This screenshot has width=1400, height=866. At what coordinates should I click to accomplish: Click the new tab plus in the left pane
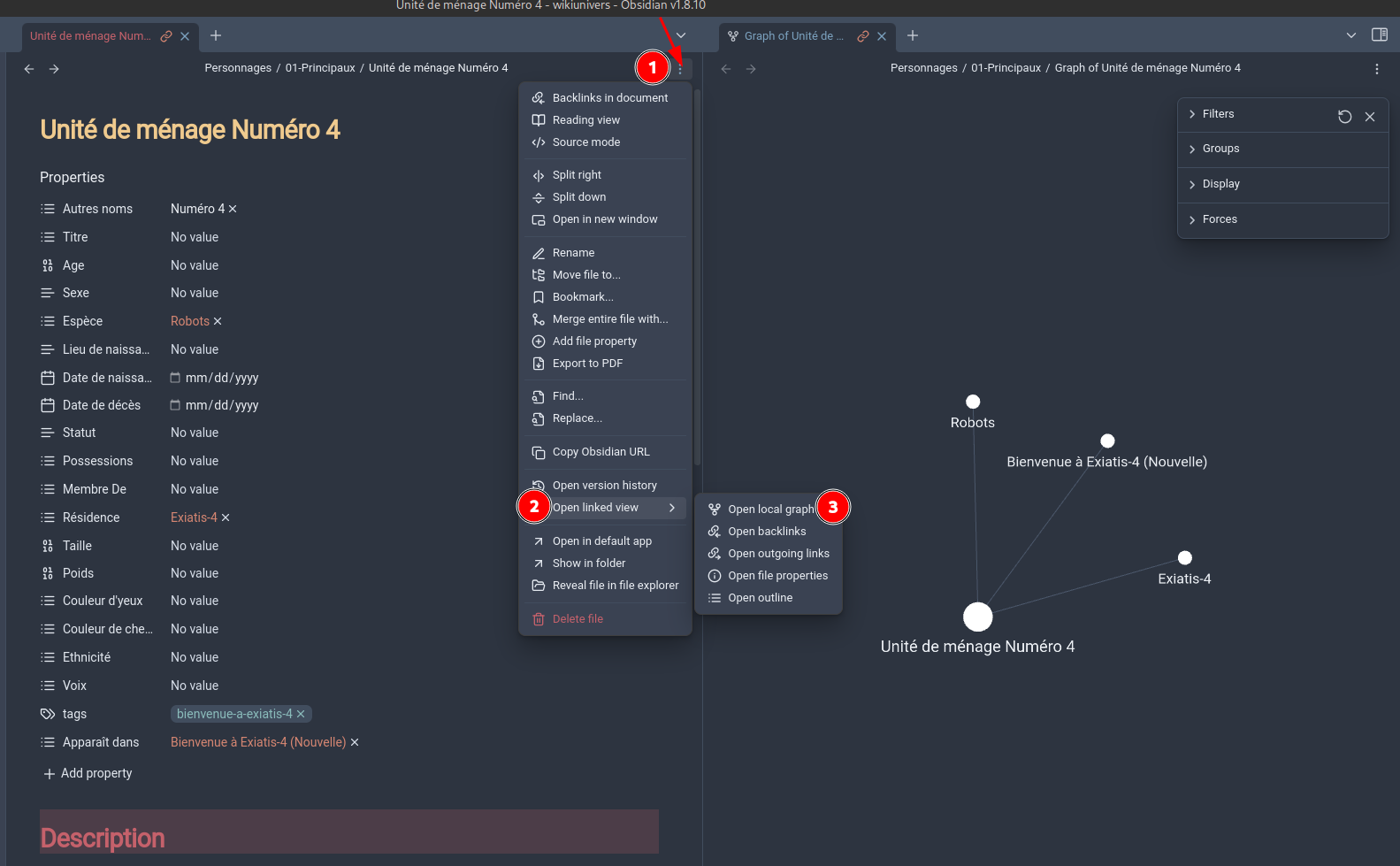click(216, 36)
